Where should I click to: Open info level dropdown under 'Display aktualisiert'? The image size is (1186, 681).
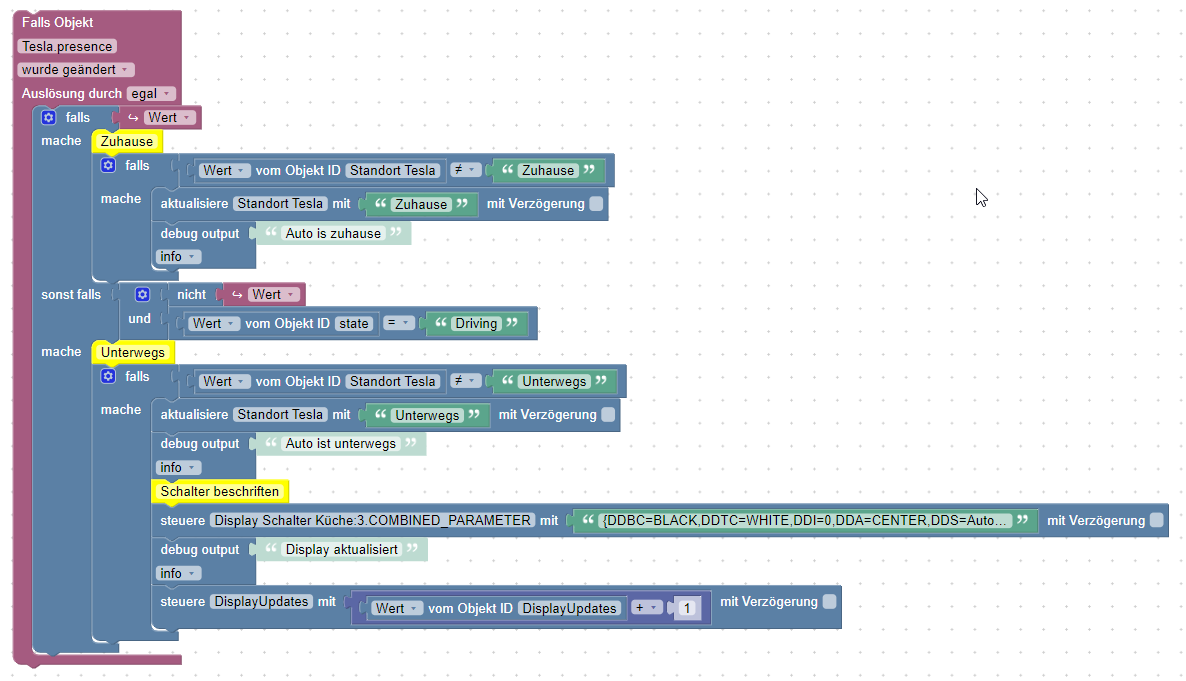click(x=179, y=574)
